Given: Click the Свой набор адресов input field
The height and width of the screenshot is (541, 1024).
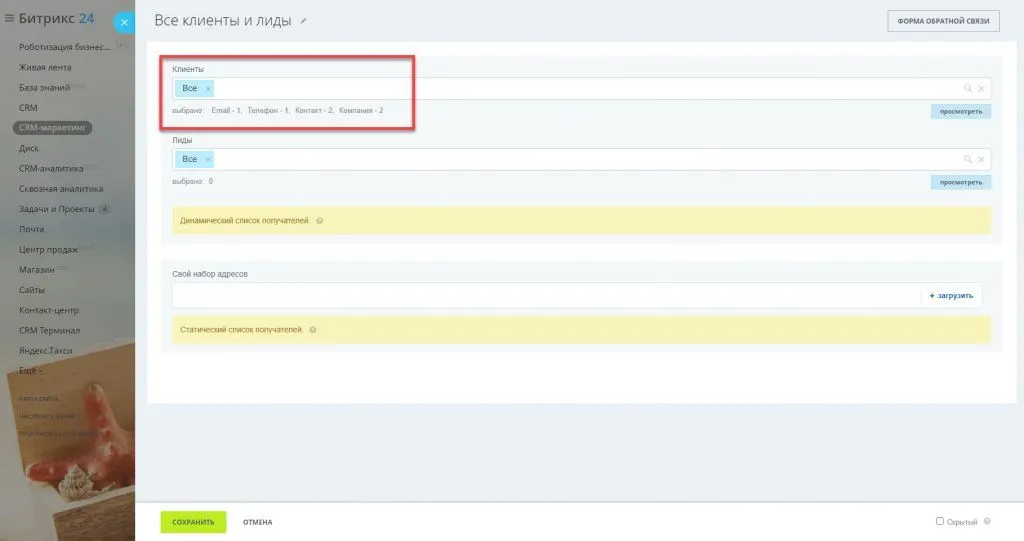Looking at the screenshot, I should [545, 296].
